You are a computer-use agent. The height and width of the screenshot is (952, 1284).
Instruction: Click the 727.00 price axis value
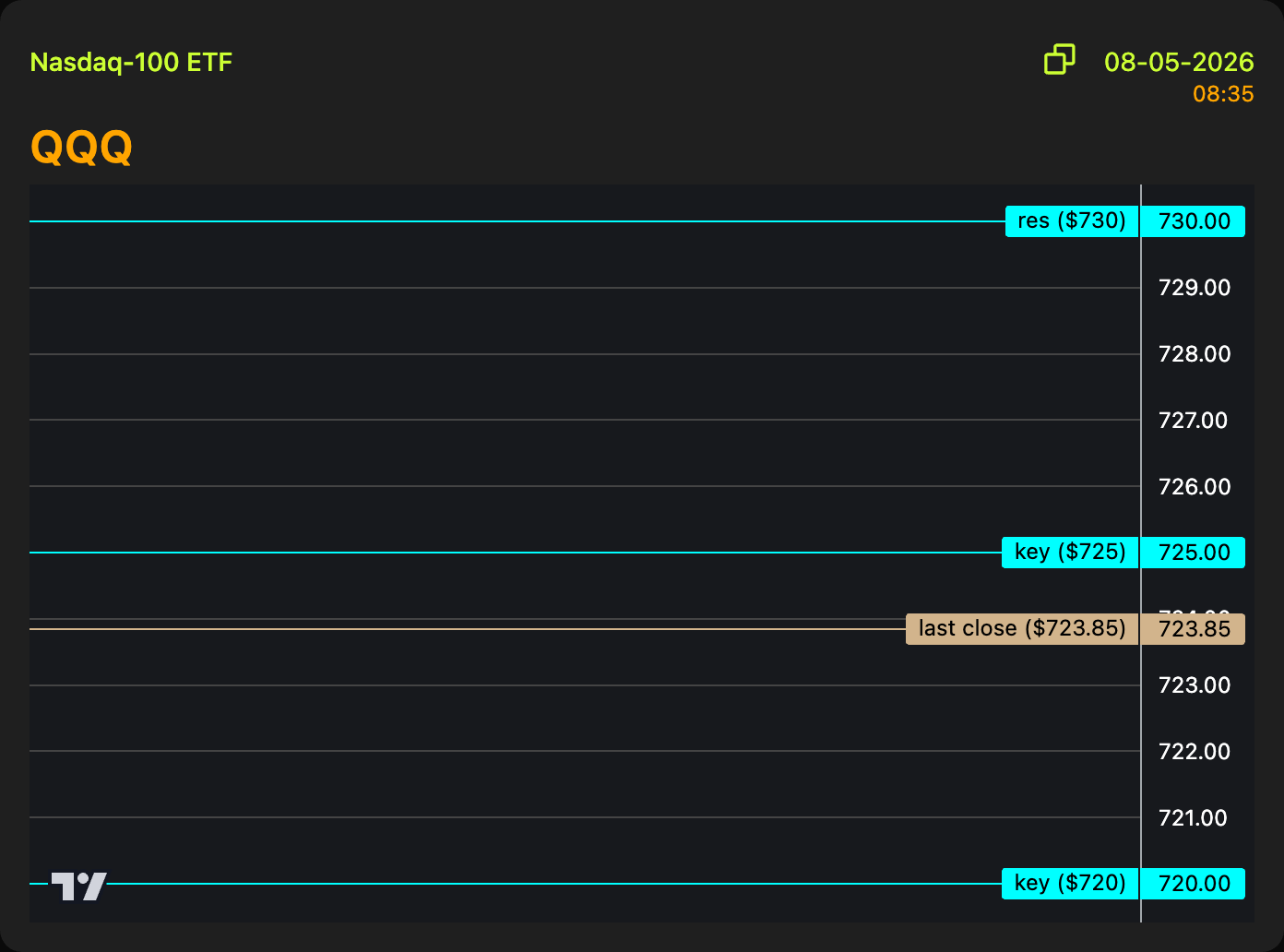point(1193,421)
